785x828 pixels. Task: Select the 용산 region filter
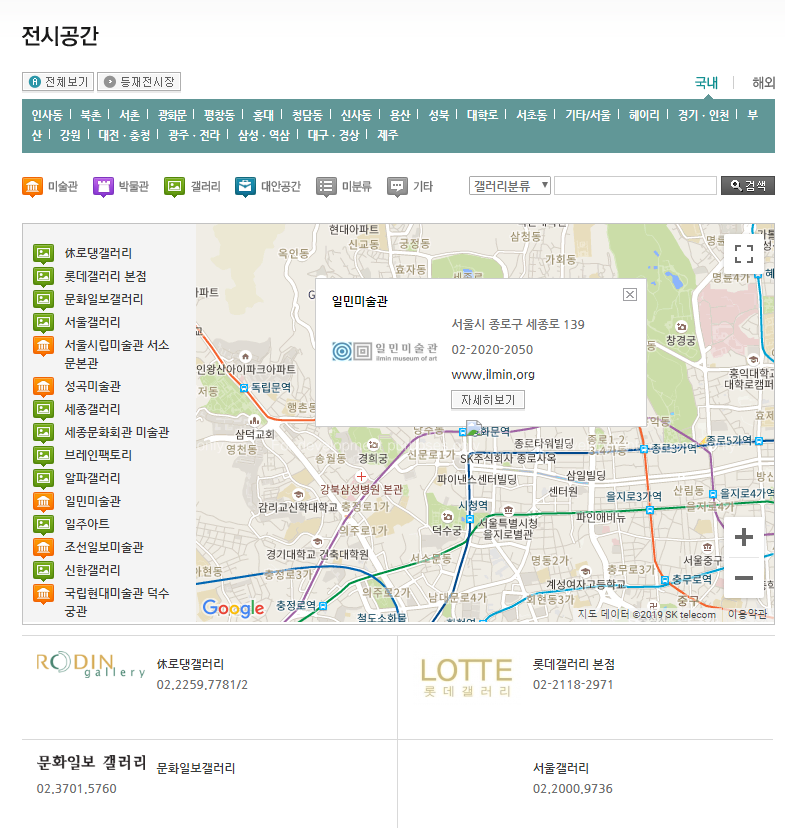[x=400, y=115]
